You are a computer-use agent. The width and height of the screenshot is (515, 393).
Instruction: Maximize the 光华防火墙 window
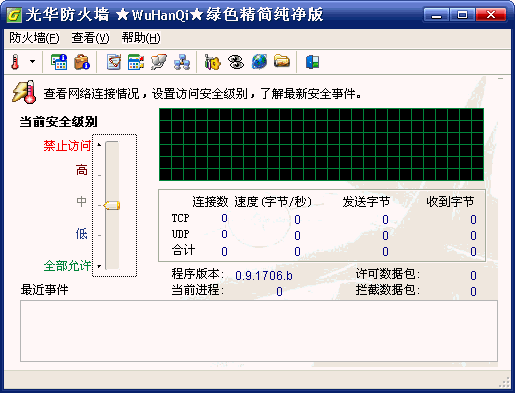coord(462,15)
